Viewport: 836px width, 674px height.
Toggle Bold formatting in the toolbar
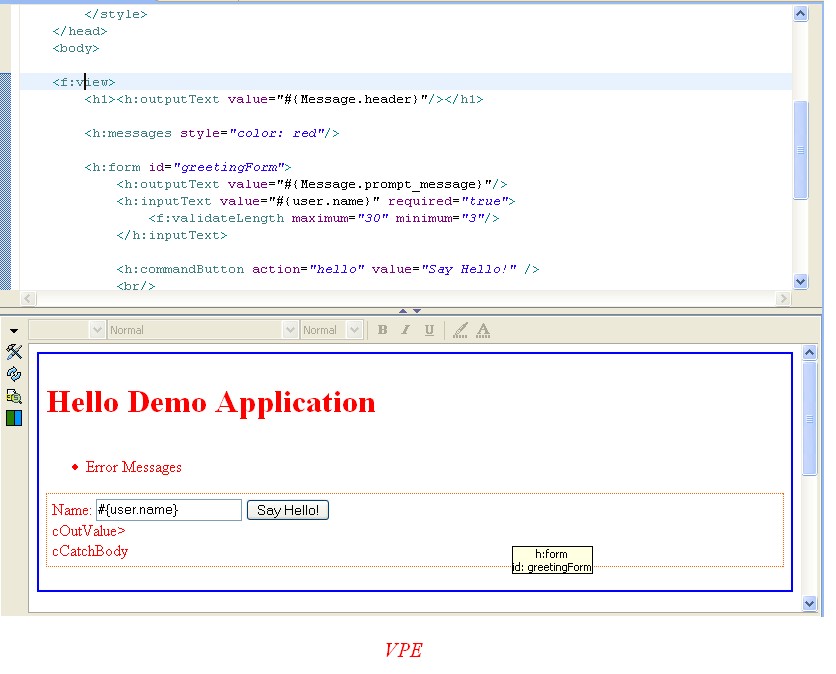[x=382, y=330]
